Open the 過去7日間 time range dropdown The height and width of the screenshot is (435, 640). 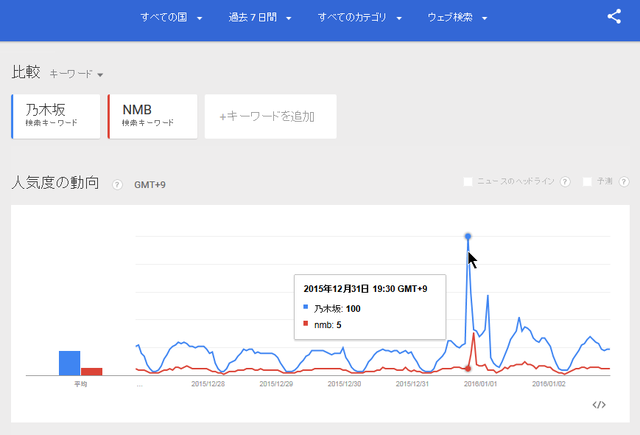(x=260, y=17)
